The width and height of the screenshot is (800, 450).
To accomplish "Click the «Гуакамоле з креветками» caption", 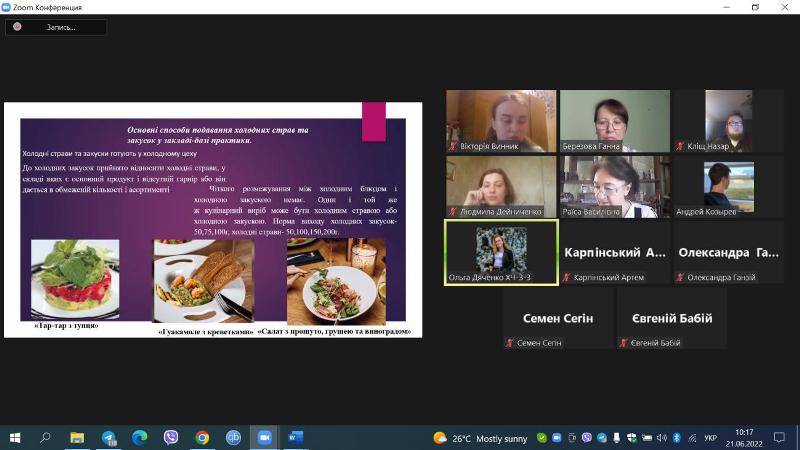I will click(206, 332).
